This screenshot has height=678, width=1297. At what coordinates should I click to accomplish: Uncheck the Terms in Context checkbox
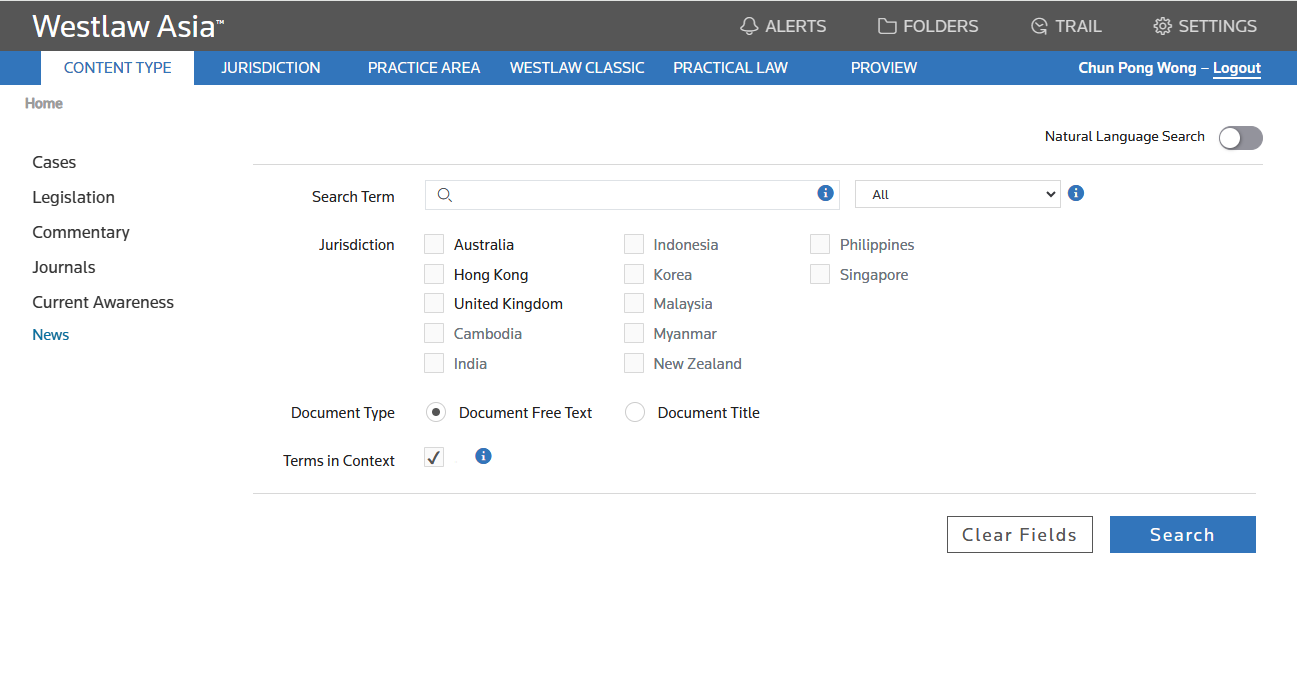pos(434,458)
